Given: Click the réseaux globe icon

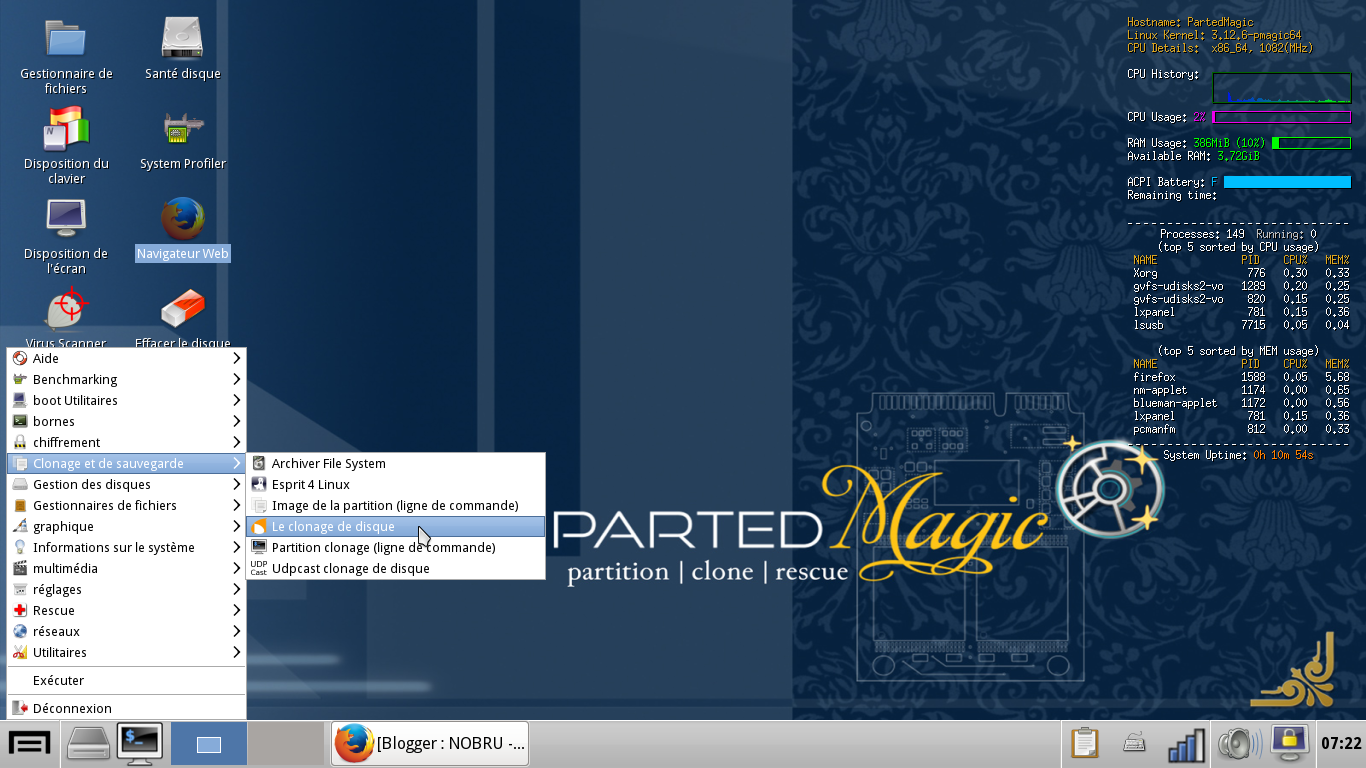Looking at the screenshot, I should point(20,631).
